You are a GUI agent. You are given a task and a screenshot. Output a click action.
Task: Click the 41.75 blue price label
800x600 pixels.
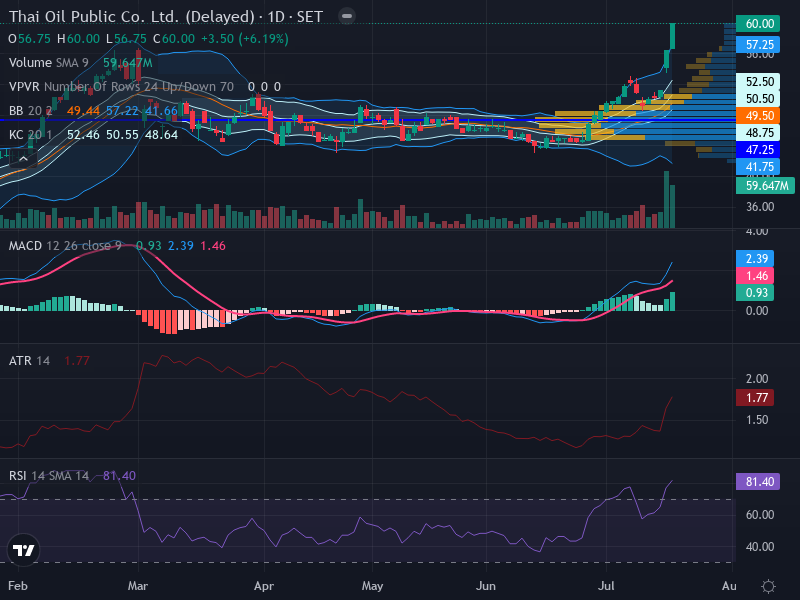tap(758, 167)
